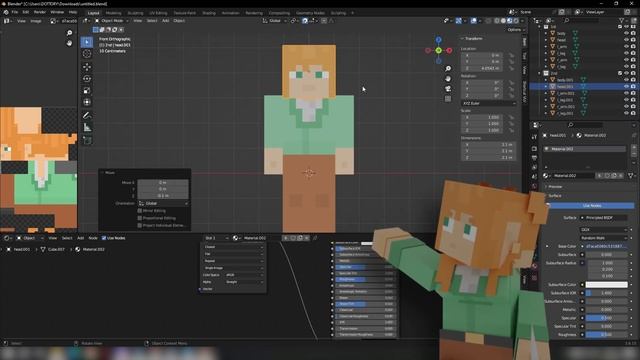Viewport: 640px width, 360px height.
Task: Select the Select Box tool in viewport toolbar
Action: coord(87,42)
